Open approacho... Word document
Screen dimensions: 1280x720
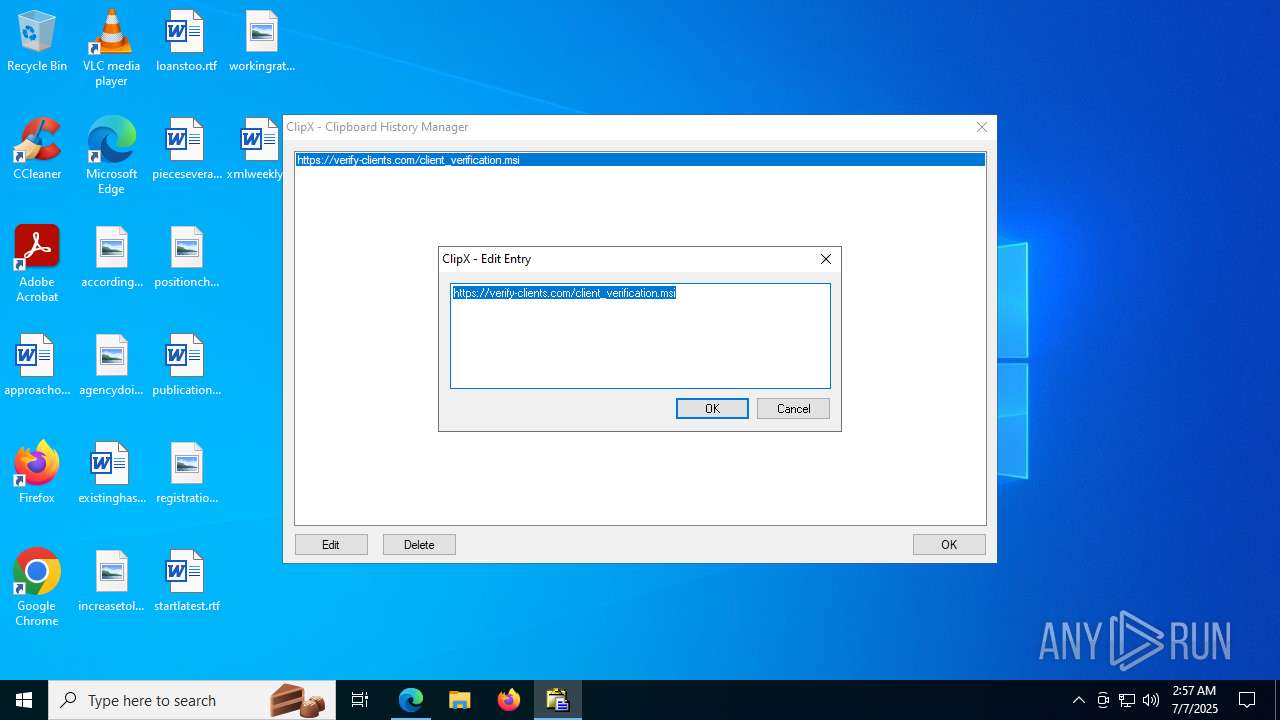pyautogui.click(x=37, y=366)
